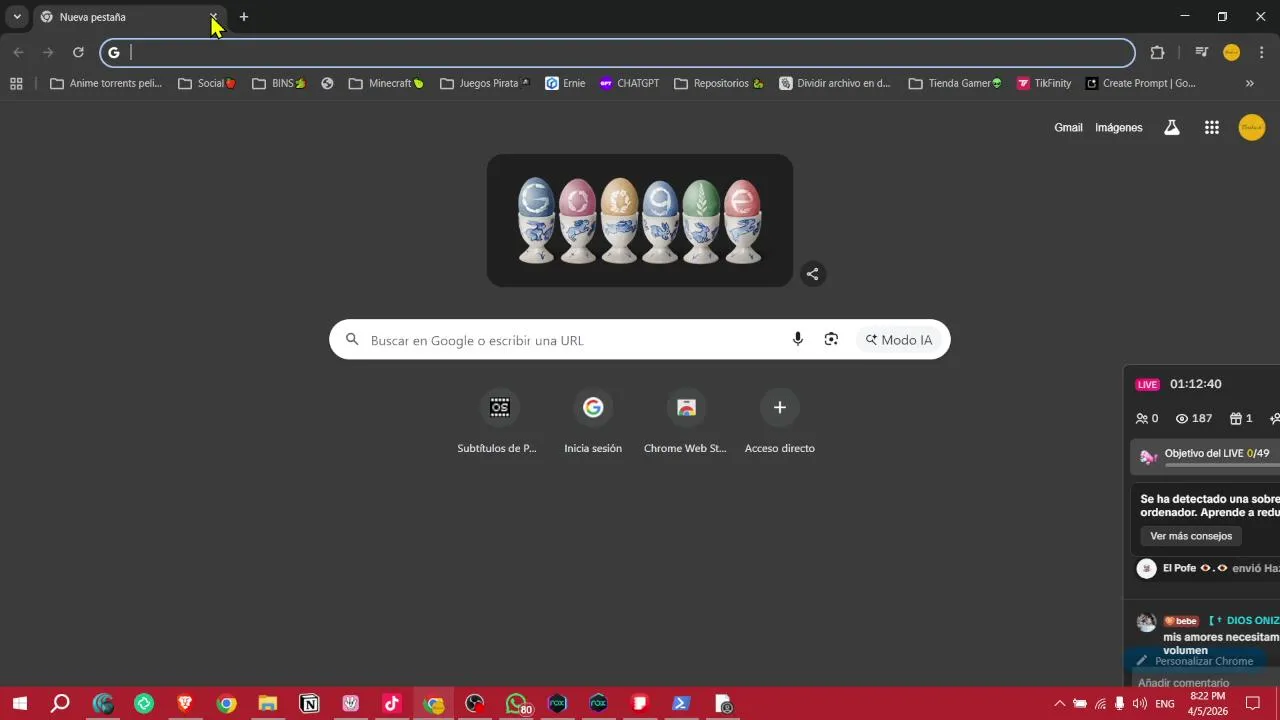Click the magnifier icon in search box

[x=352, y=340]
